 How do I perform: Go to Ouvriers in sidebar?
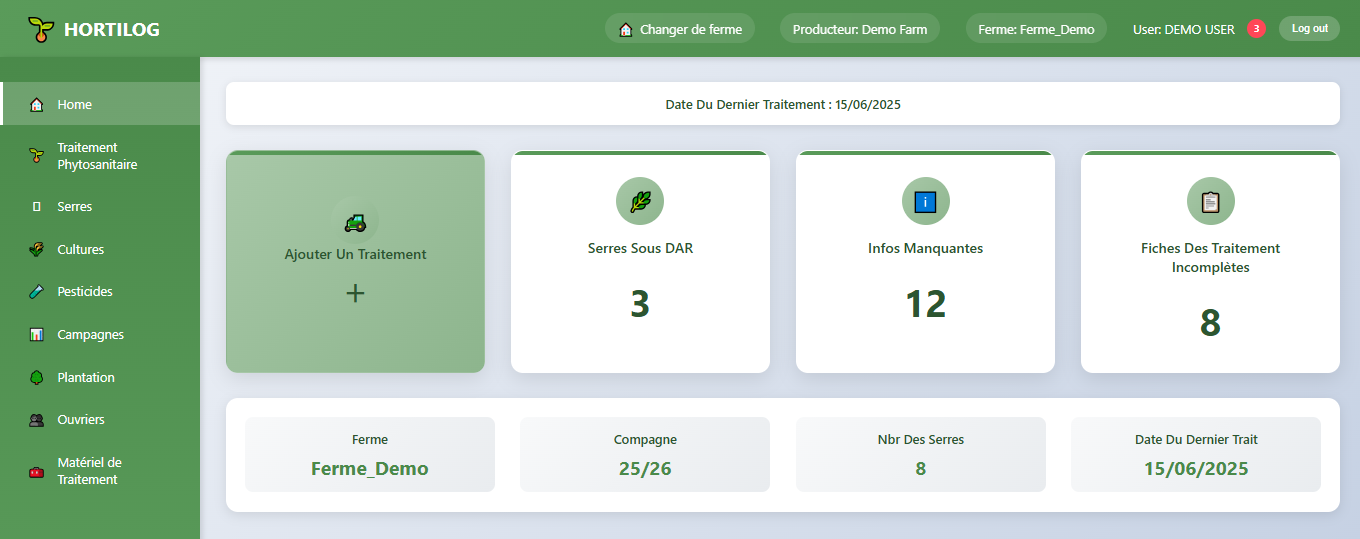pos(100,420)
